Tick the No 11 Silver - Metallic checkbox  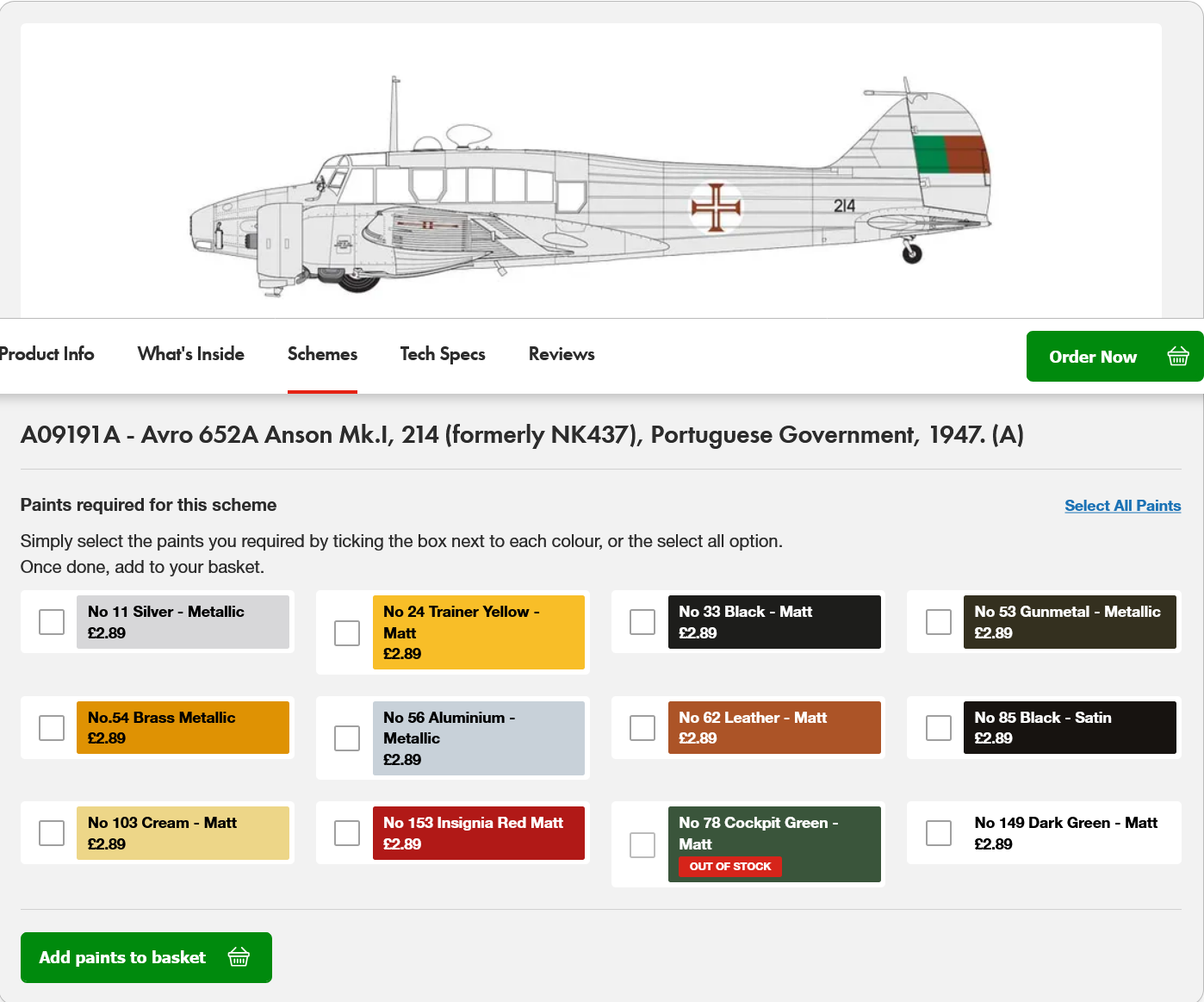tap(52, 622)
